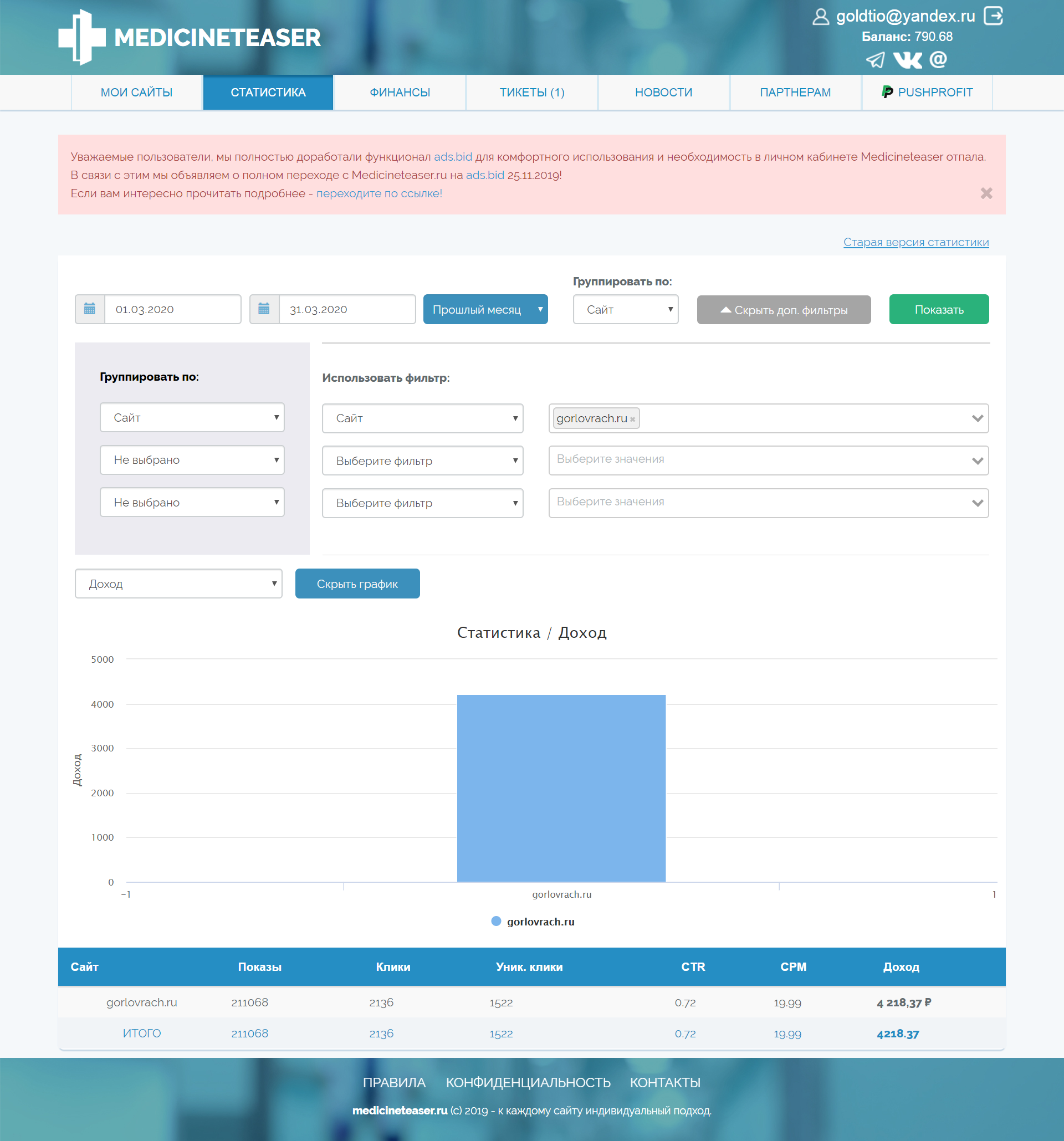Open Старая версия статистики link

pos(915,242)
